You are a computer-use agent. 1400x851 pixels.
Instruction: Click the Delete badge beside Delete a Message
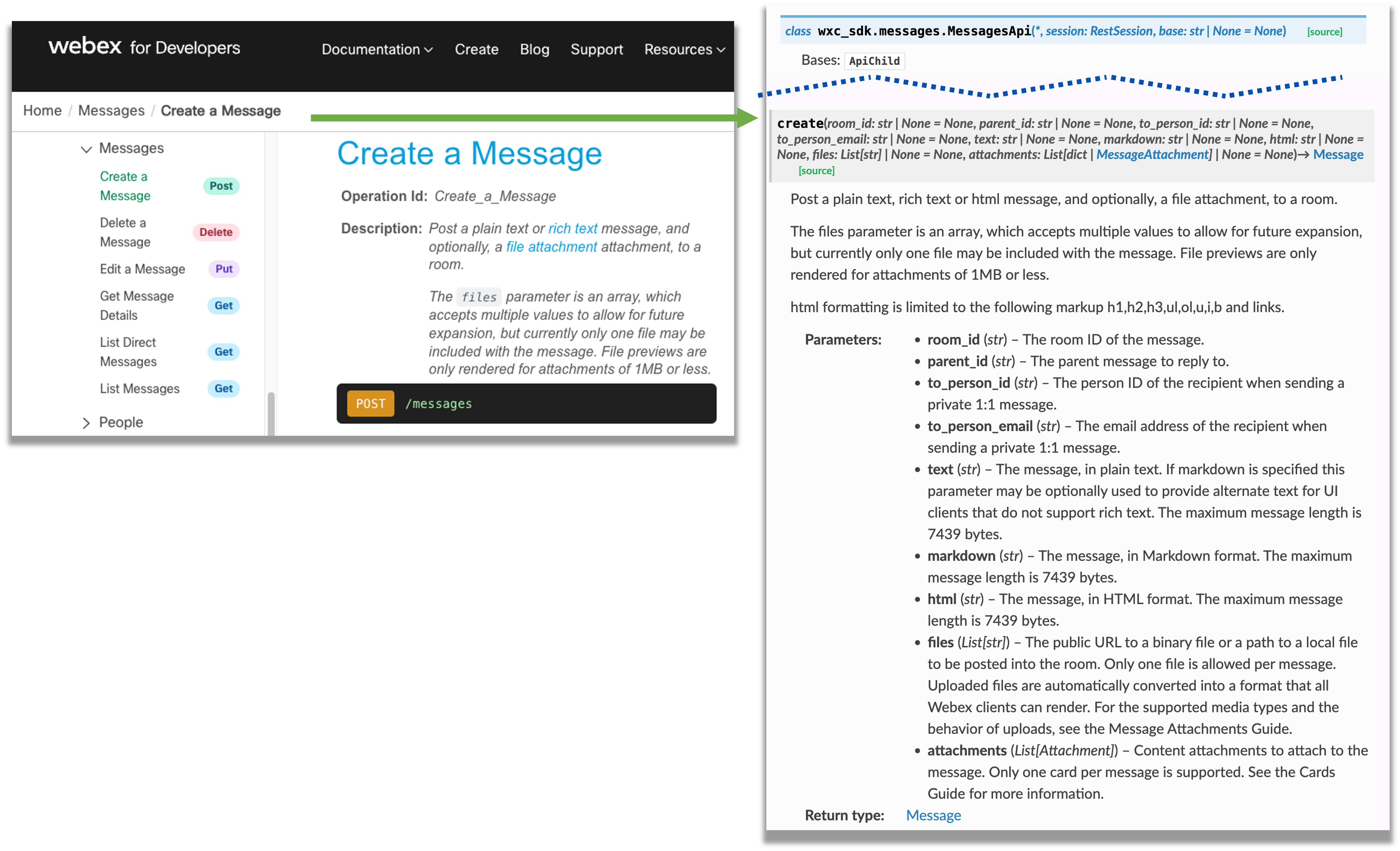tap(215, 232)
